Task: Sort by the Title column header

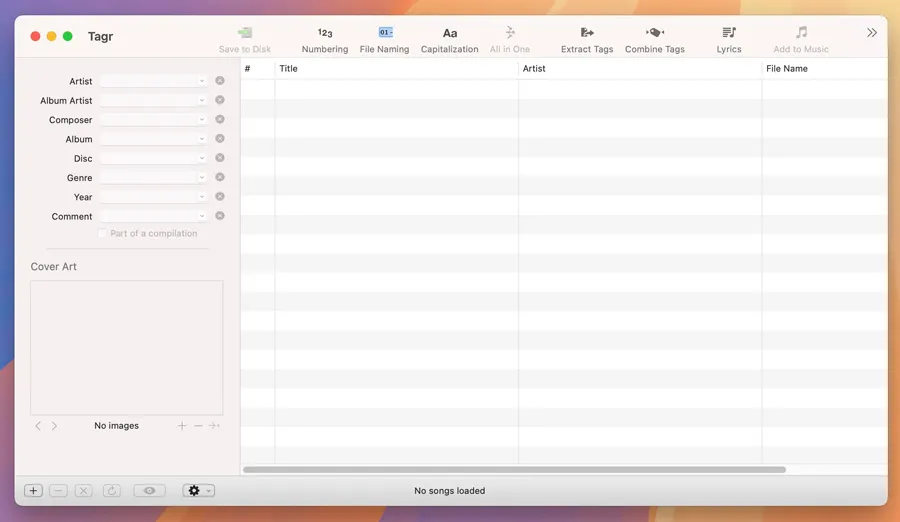Action: pyautogui.click(x=396, y=69)
